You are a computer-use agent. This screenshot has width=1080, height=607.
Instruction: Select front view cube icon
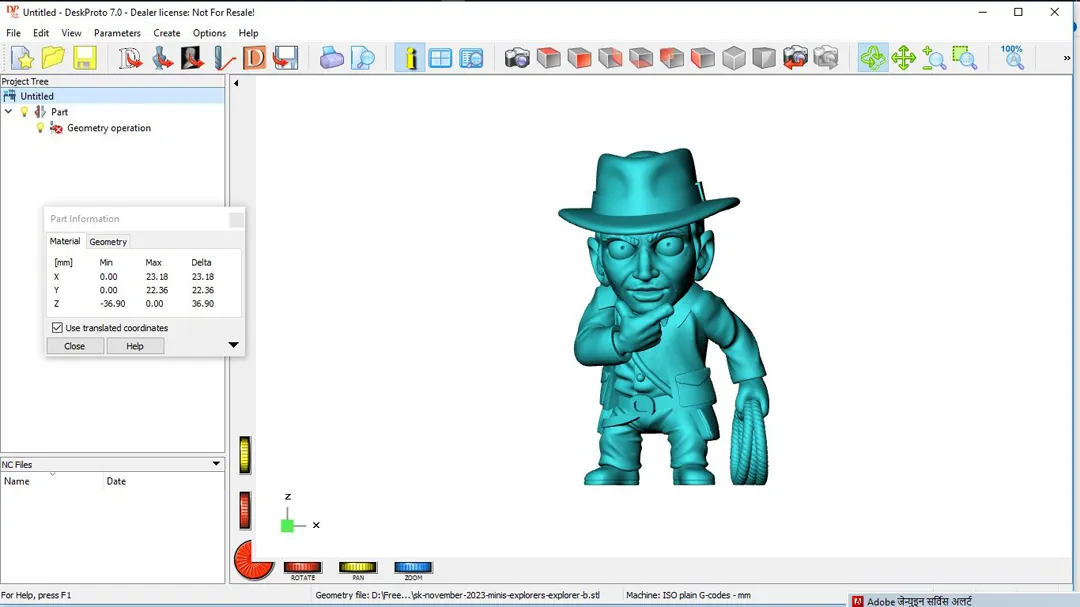pyautogui.click(x=579, y=58)
